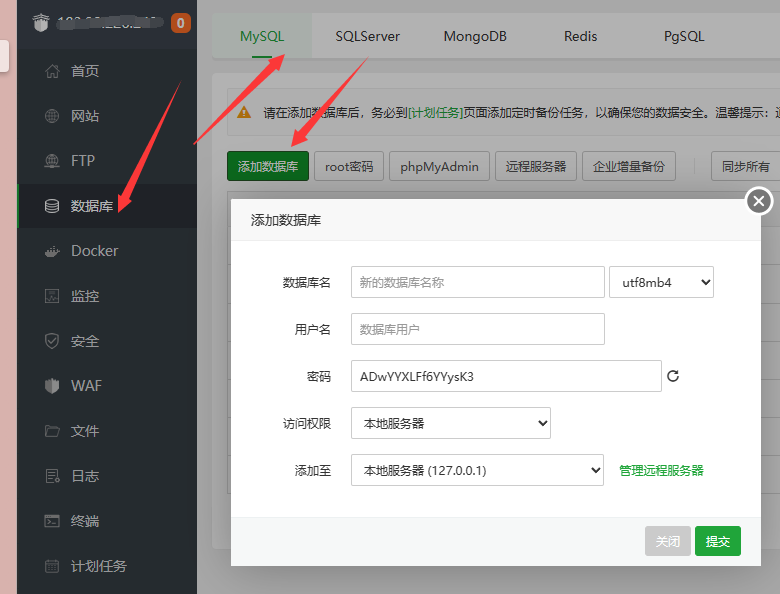Switch to the MySQL tab
Screen dimensions: 780x594
262,36
